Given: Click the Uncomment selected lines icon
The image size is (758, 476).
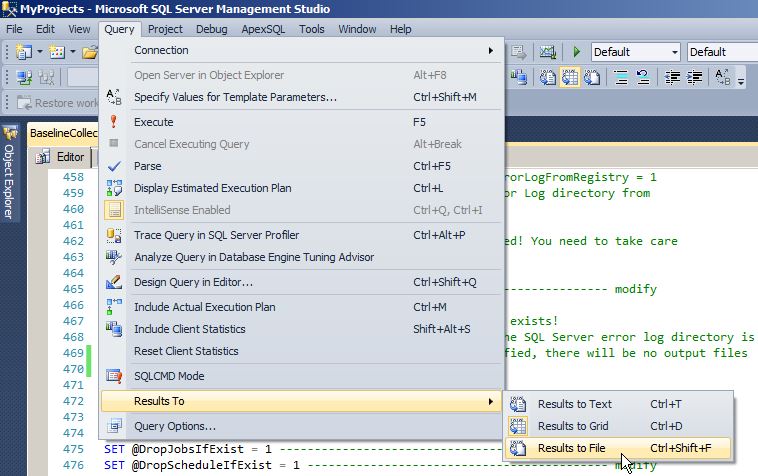Looking at the screenshot, I should click(643, 77).
